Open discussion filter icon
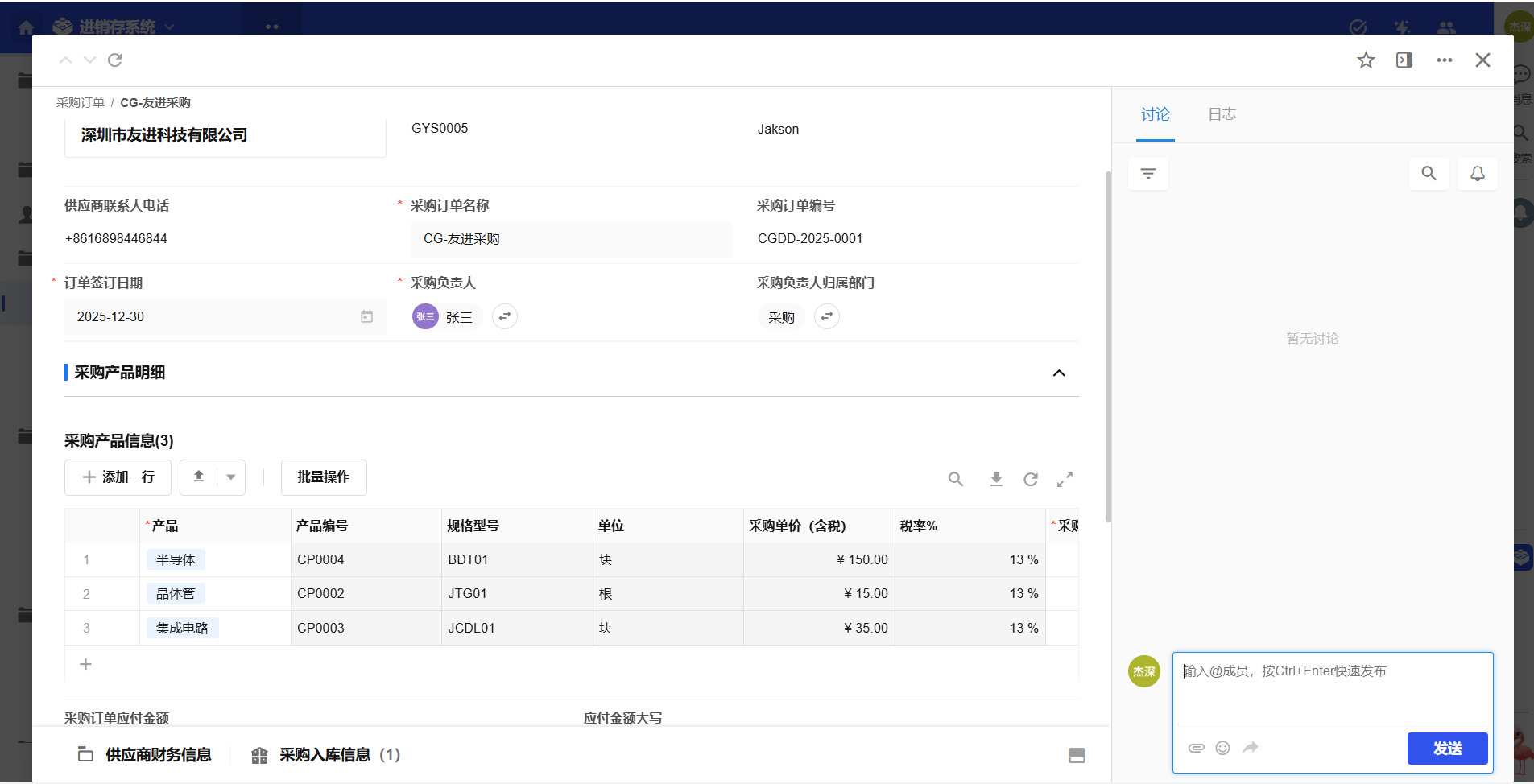The image size is (1534, 784). 1148,174
